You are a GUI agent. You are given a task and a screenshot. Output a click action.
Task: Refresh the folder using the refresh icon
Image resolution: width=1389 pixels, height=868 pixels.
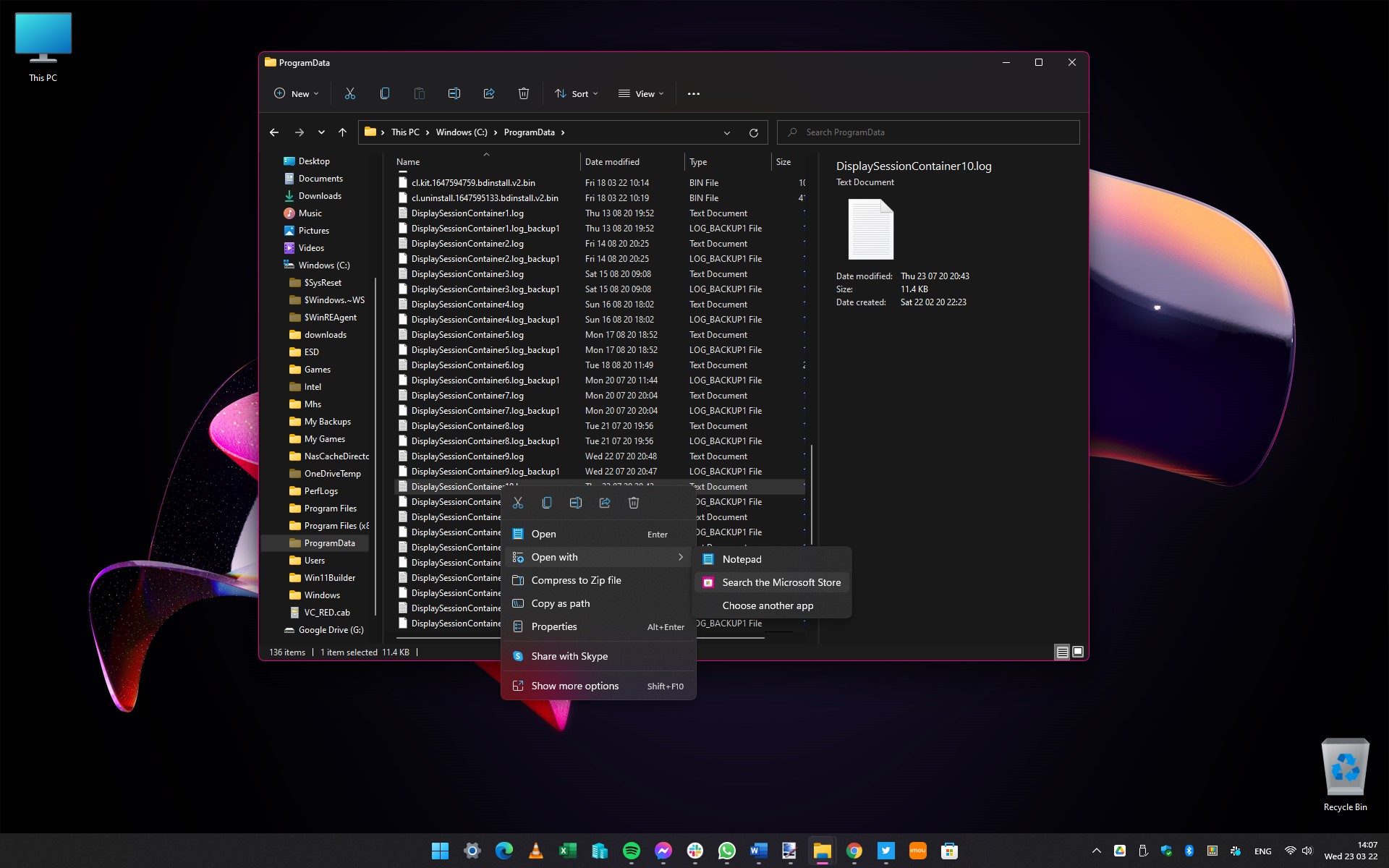pyautogui.click(x=753, y=132)
